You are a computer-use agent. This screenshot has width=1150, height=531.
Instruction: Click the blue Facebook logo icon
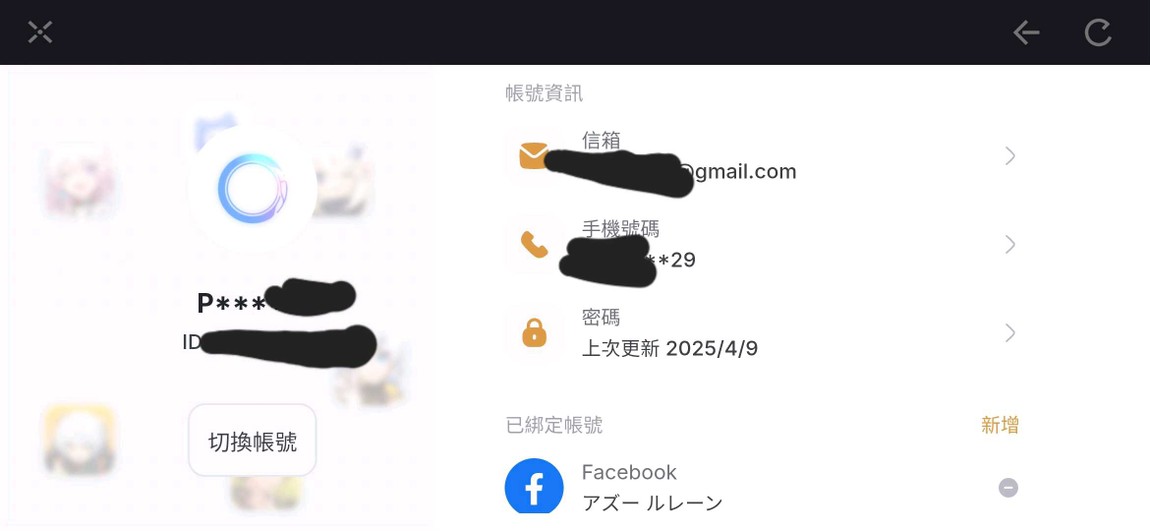point(534,487)
